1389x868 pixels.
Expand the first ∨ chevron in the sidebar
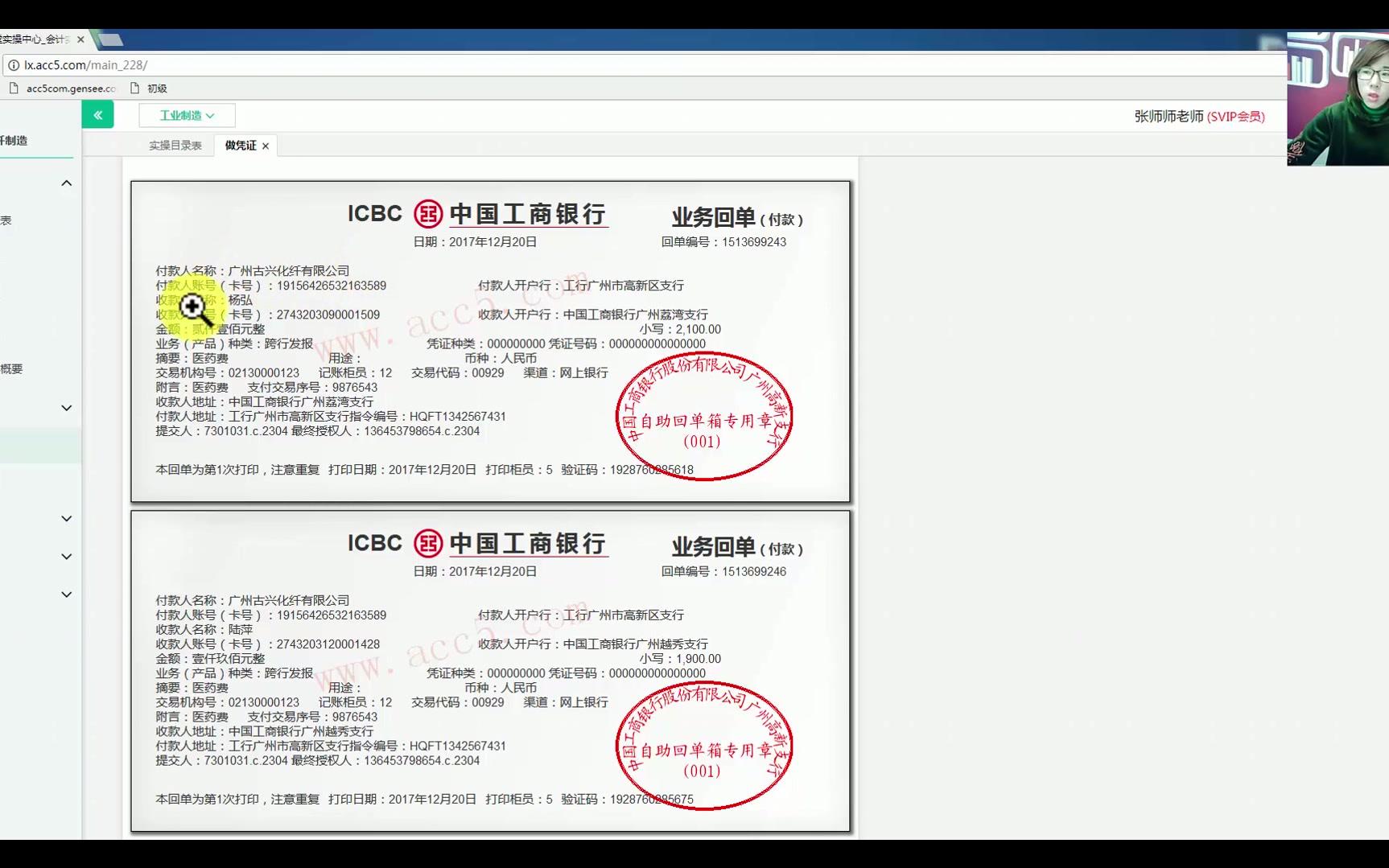(x=66, y=408)
